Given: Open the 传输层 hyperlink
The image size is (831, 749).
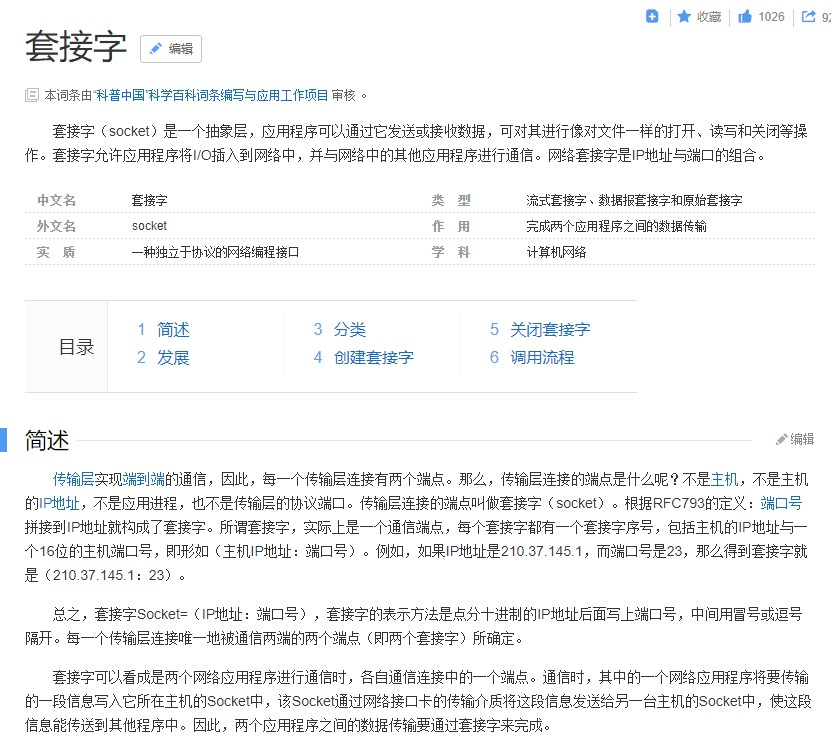Looking at the screenshot, I should coord(73,479).
